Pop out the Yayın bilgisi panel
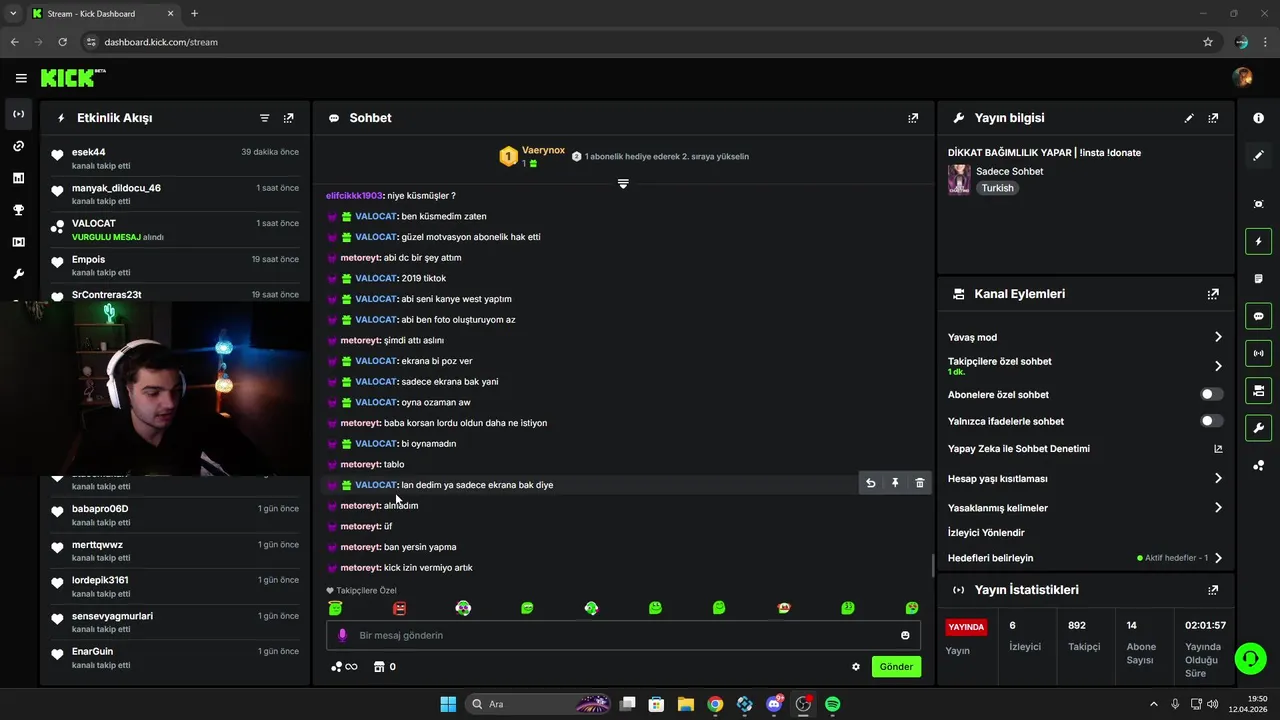The height and width of the screenshot is (720, 1280). 1213,118
